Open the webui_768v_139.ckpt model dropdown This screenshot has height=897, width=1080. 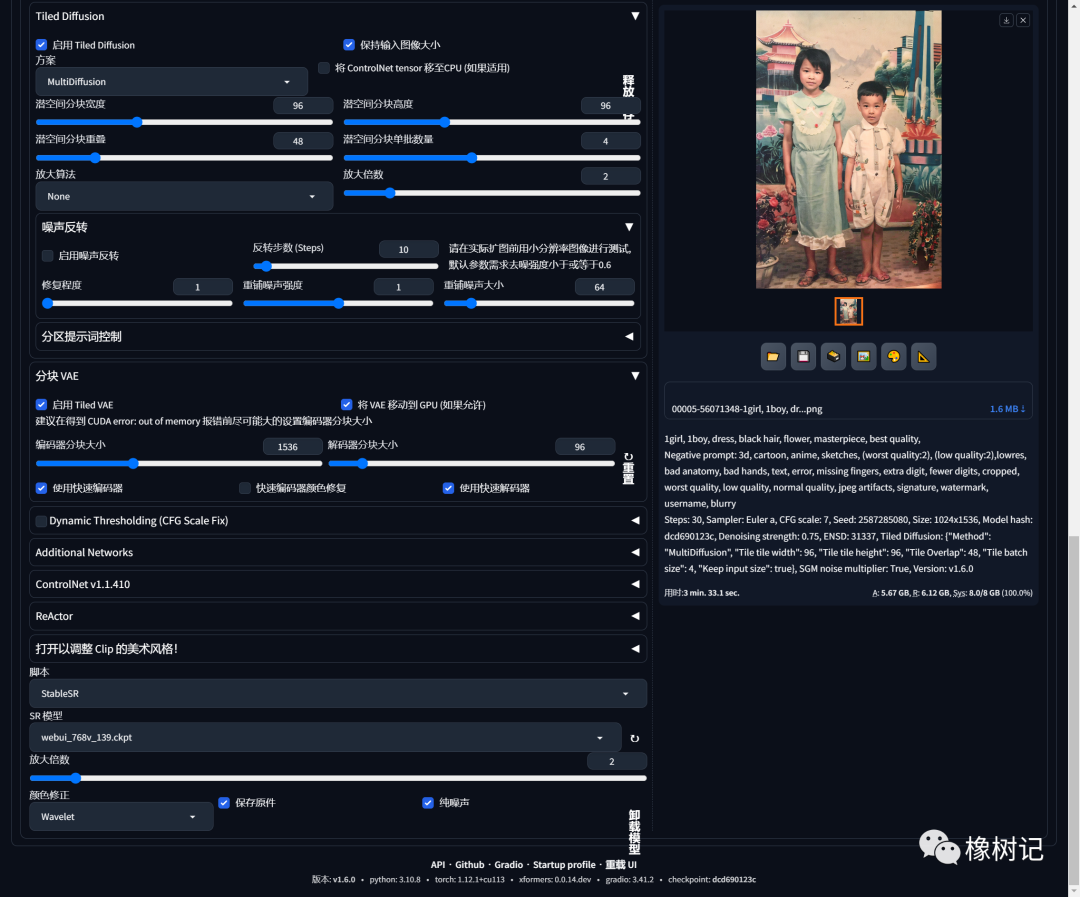pos(325,737)
